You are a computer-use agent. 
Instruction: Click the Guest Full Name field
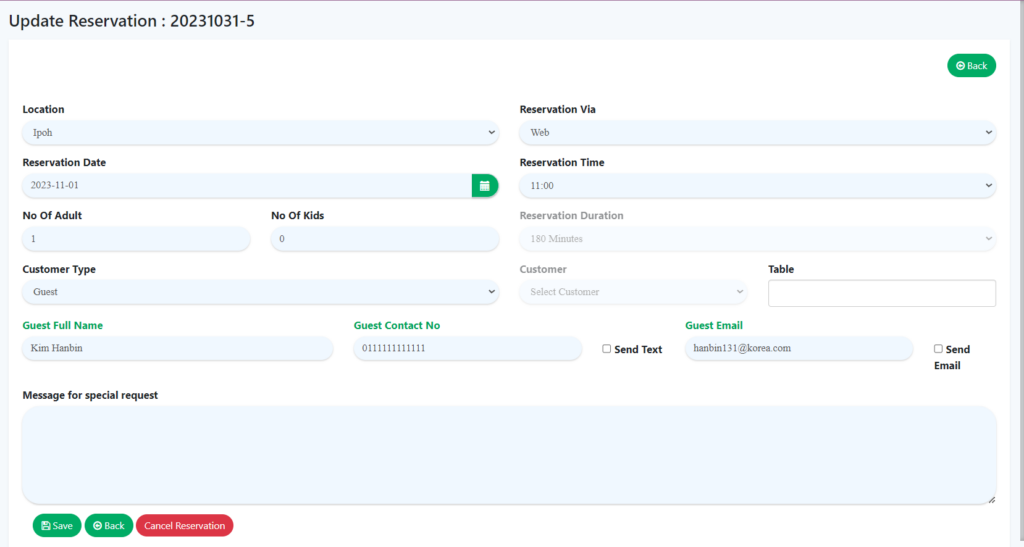click(177, 348)
